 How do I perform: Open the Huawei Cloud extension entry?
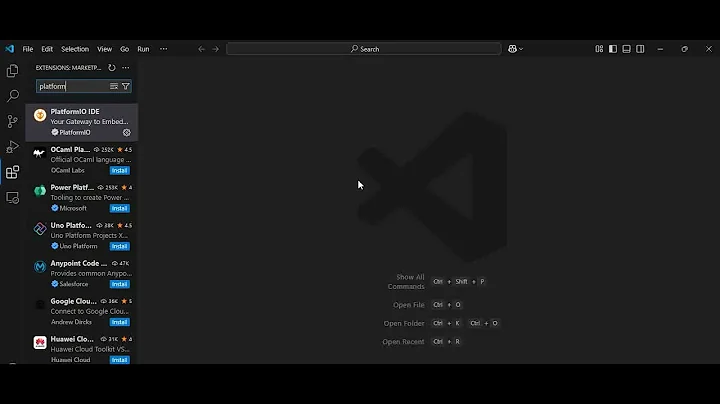coord(82,348)
